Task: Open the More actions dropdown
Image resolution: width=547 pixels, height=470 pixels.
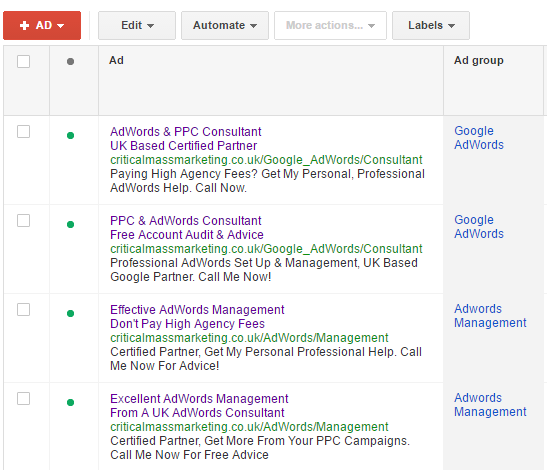Action: coord(330,25)
